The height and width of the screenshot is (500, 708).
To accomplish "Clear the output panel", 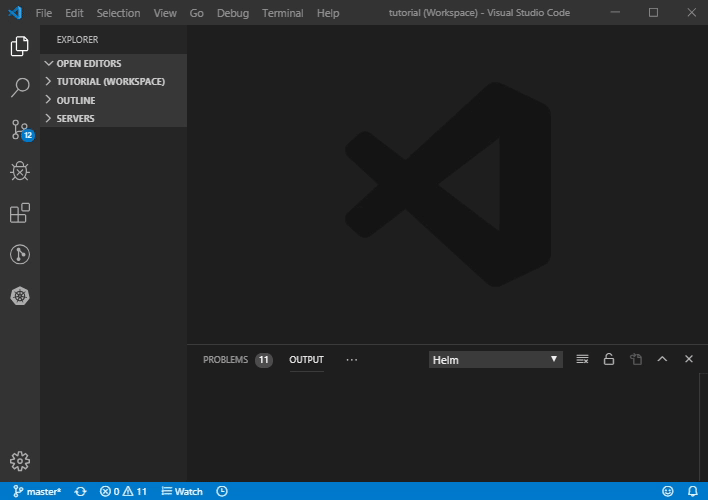I will (x=582, y=359).
